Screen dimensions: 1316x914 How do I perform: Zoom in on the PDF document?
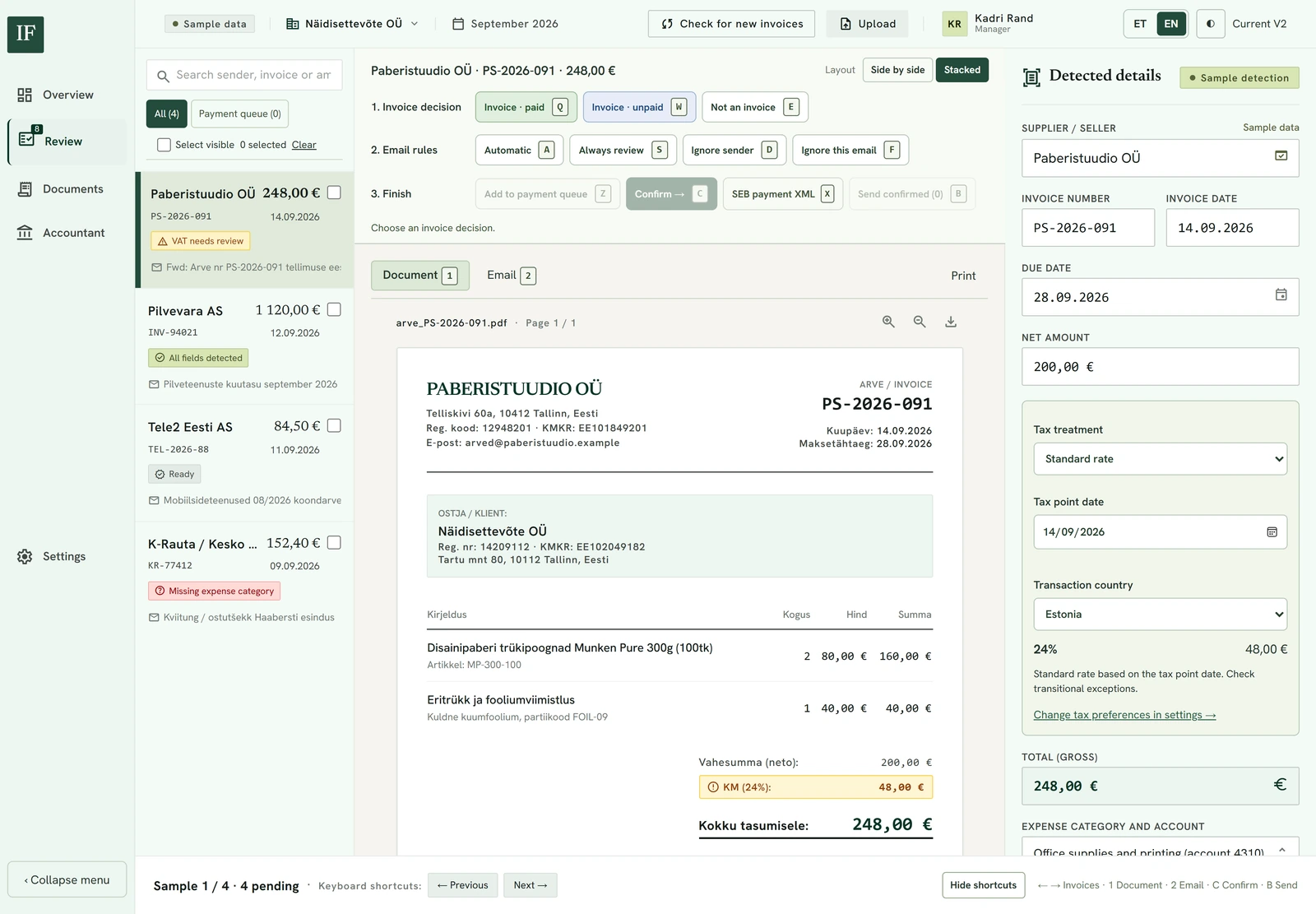[x=888, y=322]
